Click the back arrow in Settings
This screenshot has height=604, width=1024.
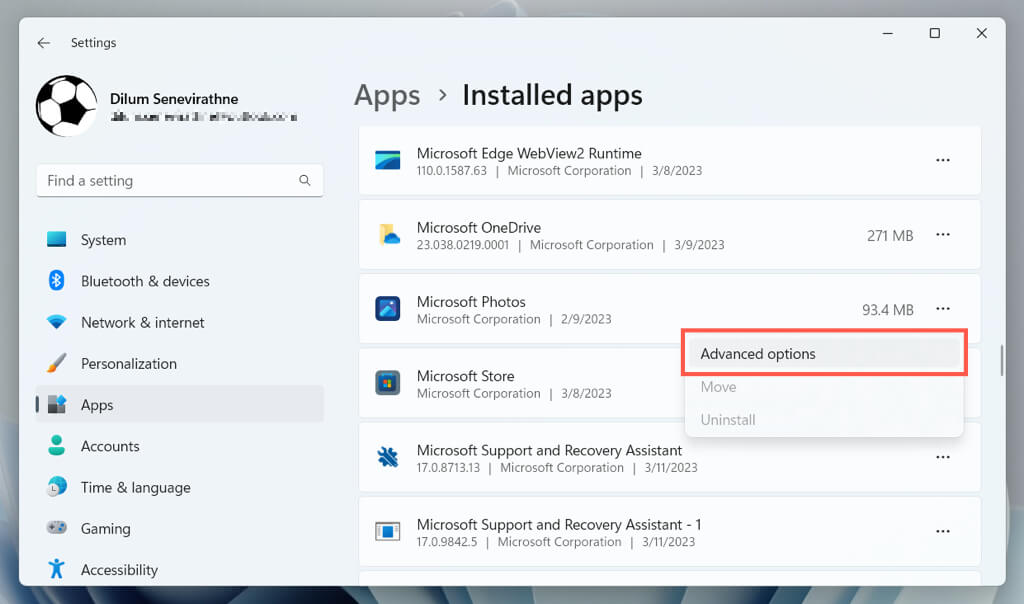43,43
